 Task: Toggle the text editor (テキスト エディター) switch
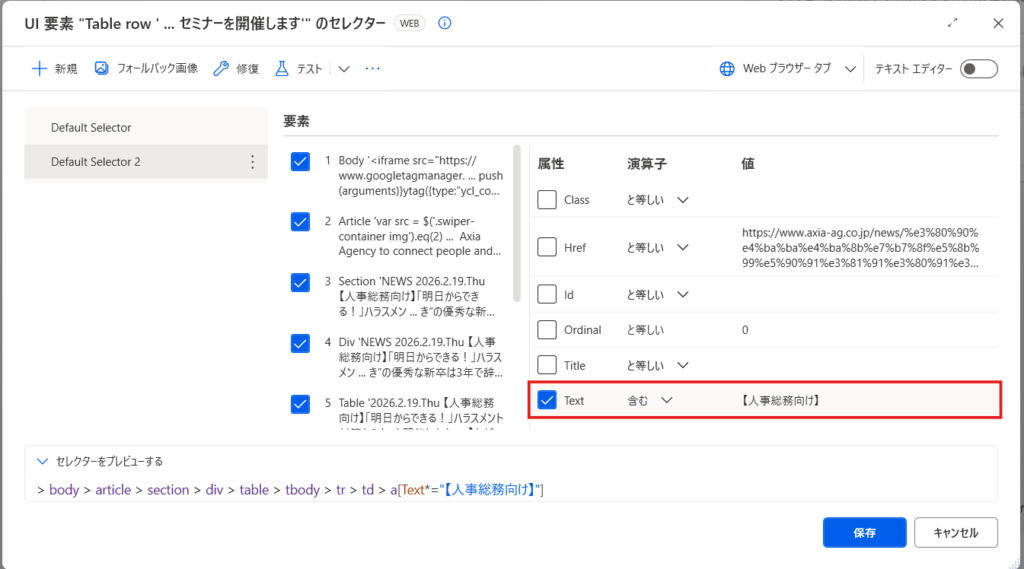[x=978, y=69]
